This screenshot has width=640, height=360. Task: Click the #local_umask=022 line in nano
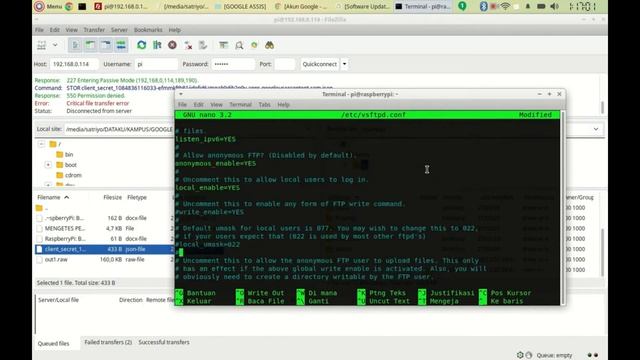tap(208, 244)
